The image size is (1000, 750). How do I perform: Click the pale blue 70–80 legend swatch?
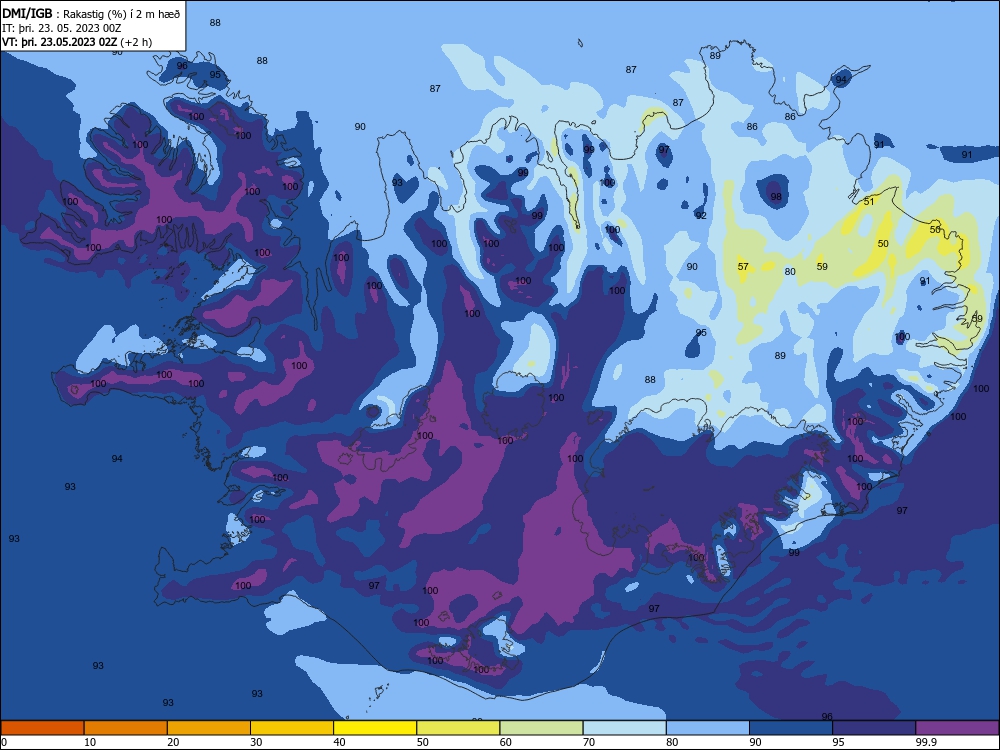pos(624,728)
